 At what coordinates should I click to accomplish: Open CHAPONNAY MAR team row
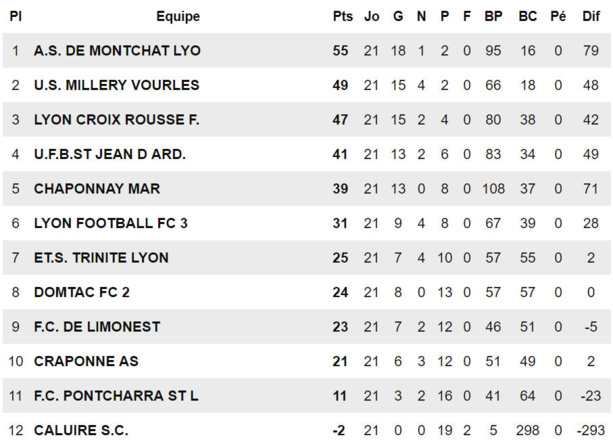(x=96, y=188)
